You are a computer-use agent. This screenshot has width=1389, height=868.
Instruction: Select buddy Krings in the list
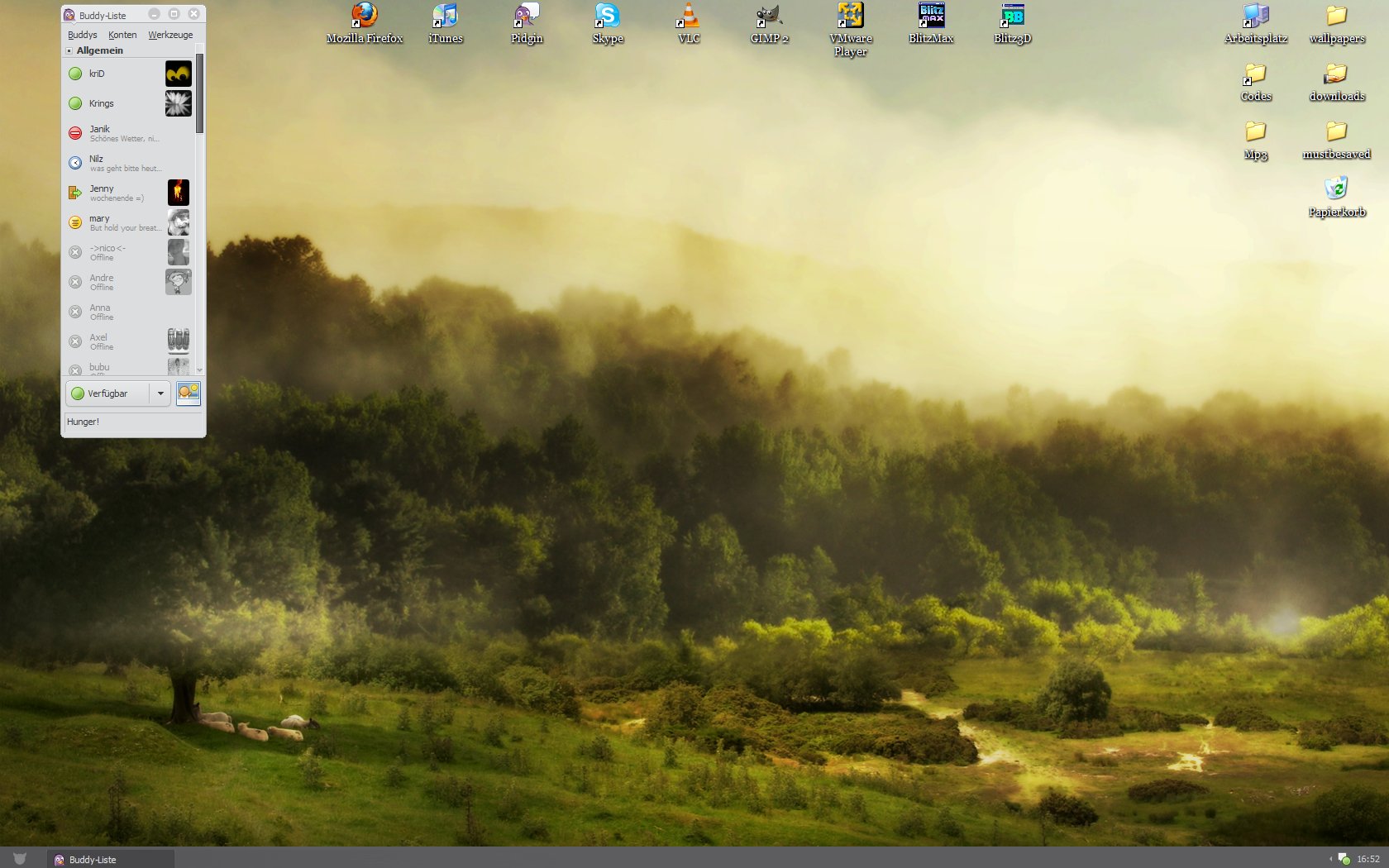tap(102, 103)
